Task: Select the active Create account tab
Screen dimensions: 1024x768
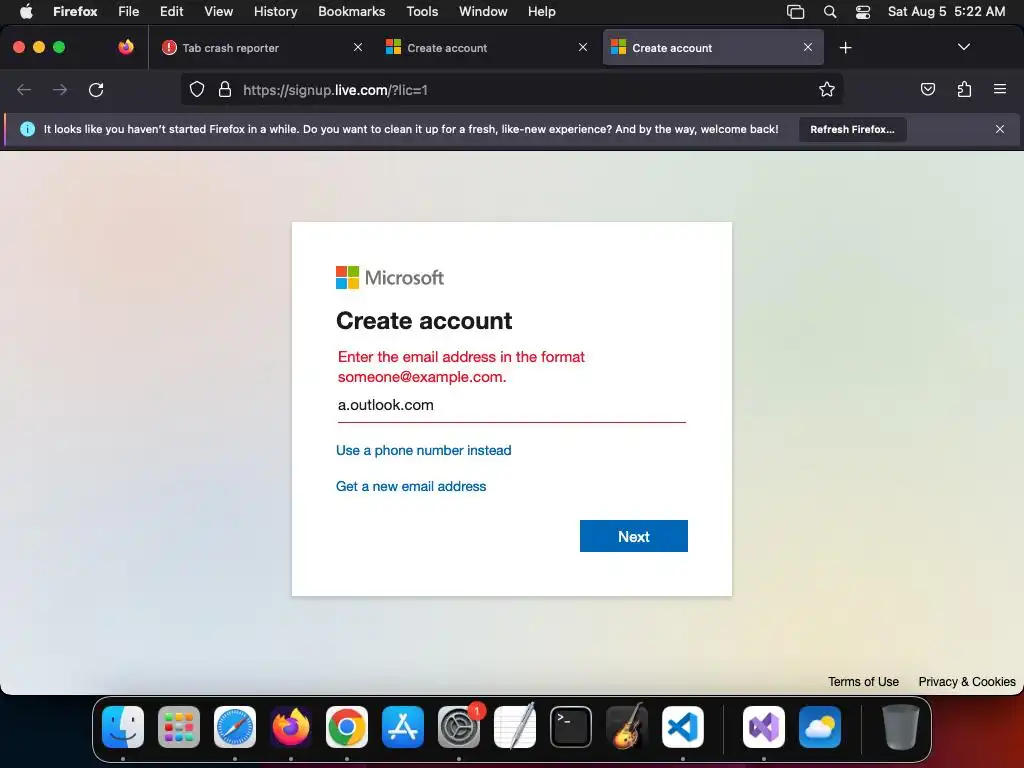Action: coord(712,48)
